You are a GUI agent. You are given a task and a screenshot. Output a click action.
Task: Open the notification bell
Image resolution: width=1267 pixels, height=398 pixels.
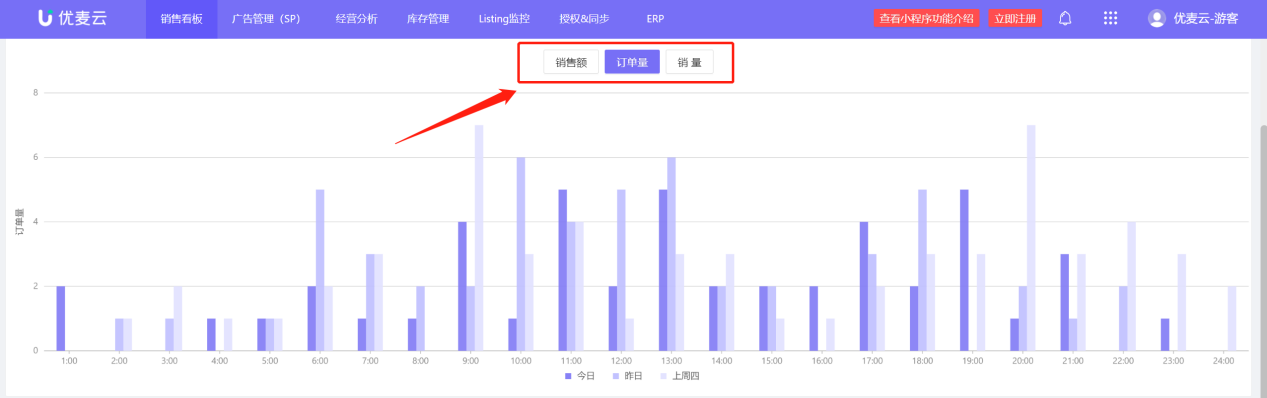click(x=1065, y=18)
